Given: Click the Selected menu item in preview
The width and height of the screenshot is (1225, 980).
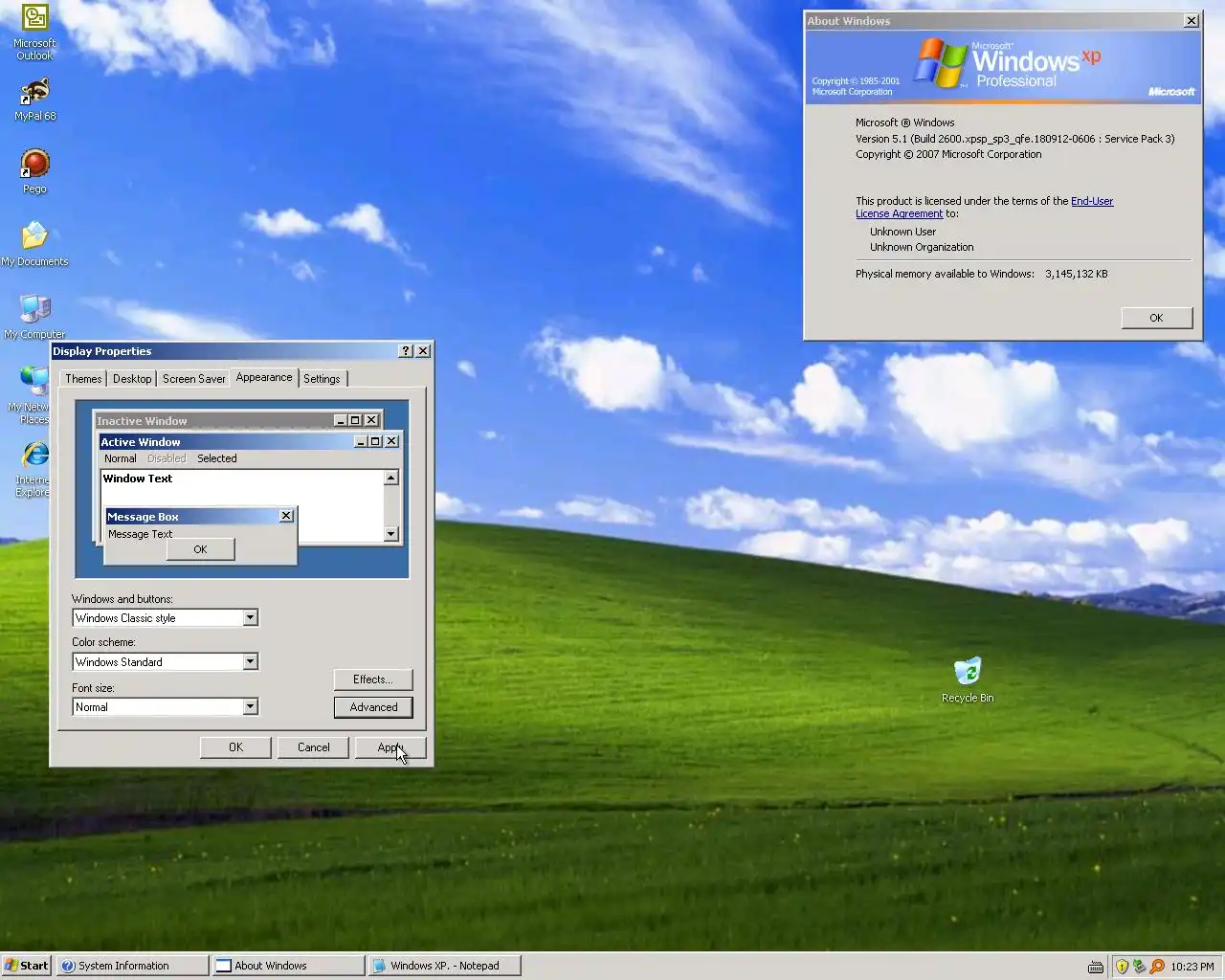Looking at the screenshot, I should (x=217, y=458).
